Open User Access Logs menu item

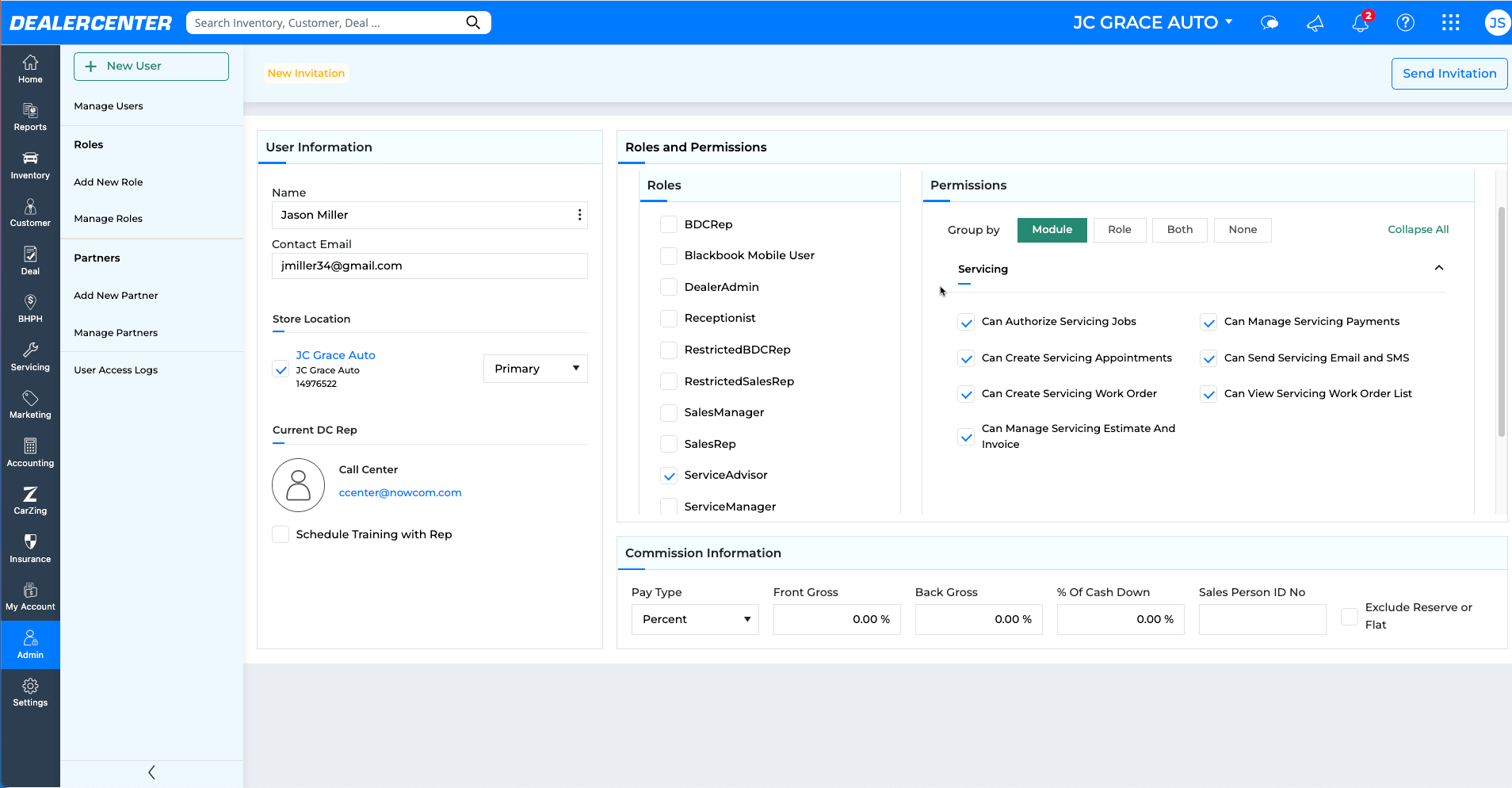pyautogui.click(x=116, y=370)
